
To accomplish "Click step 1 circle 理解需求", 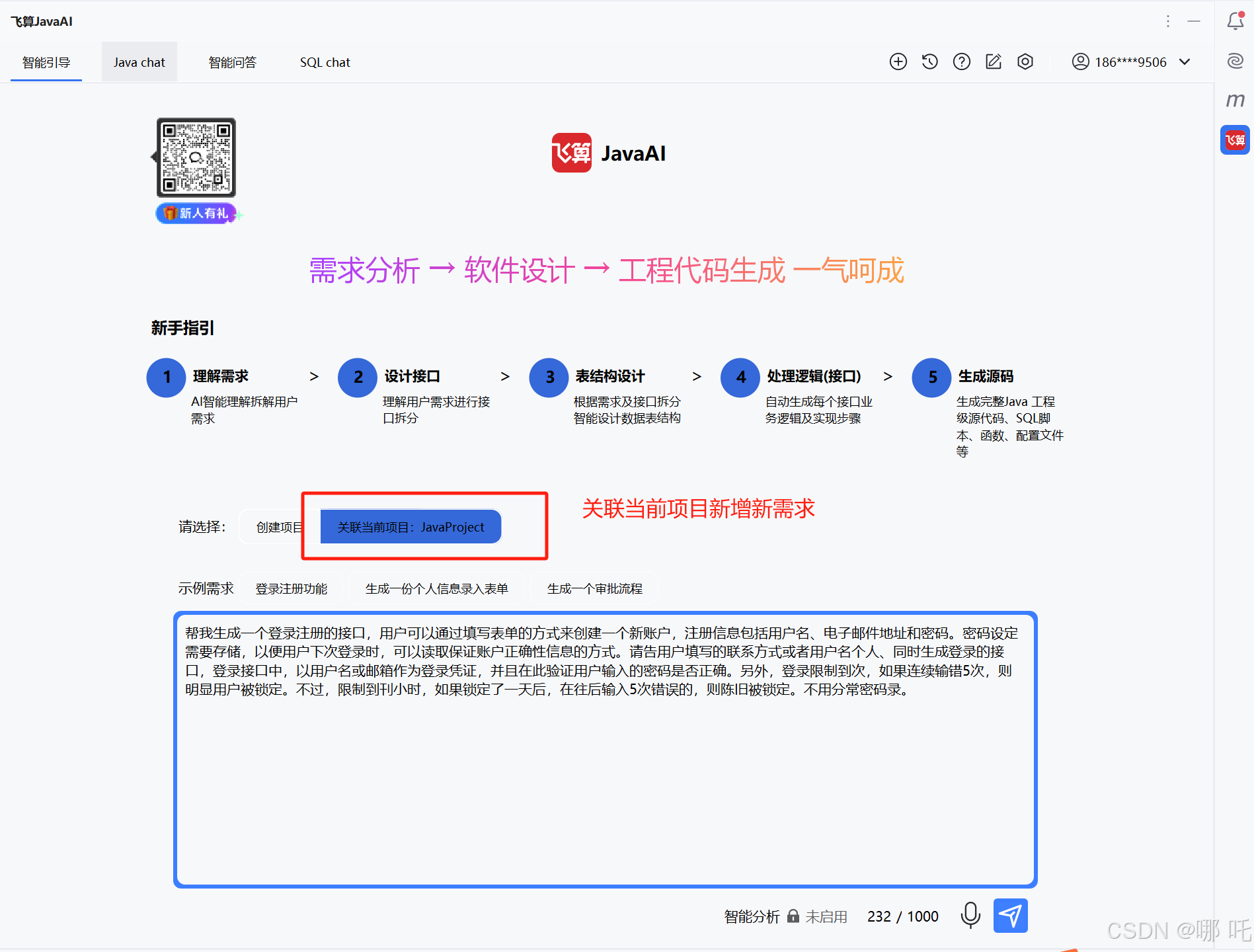I will tap(166, 377).
